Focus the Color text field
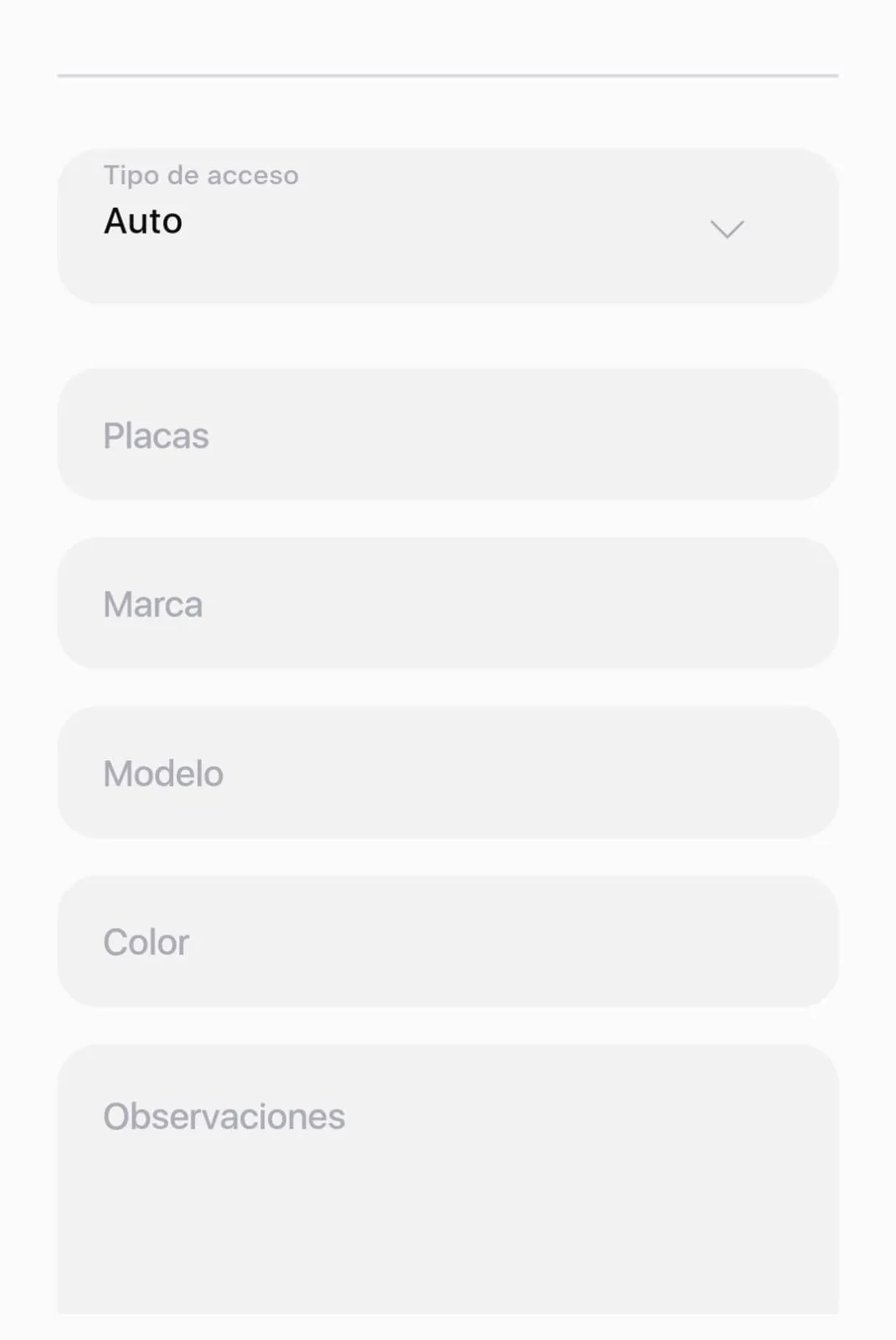 click(447, 941)
